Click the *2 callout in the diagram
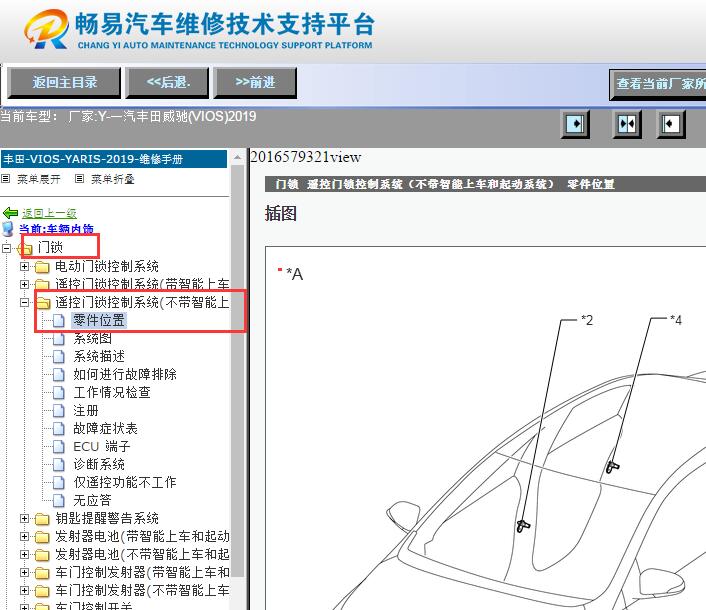Viewport: 706px width, 610px height. click(x=587, y=321)
